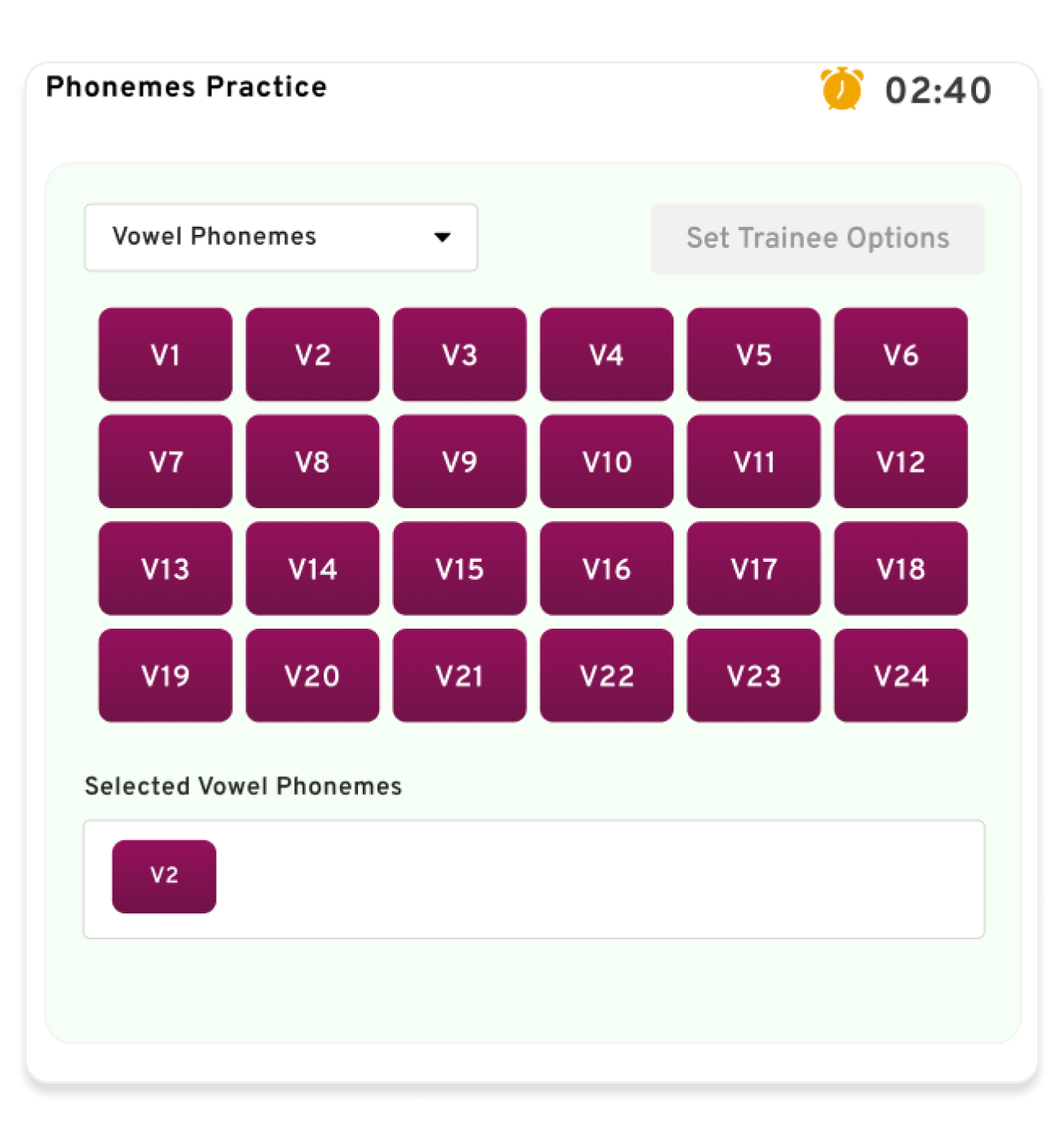Click the 02:40 countdown timer display
Viewport: 1064px width, 1145px height.
(x=938, y=91)
